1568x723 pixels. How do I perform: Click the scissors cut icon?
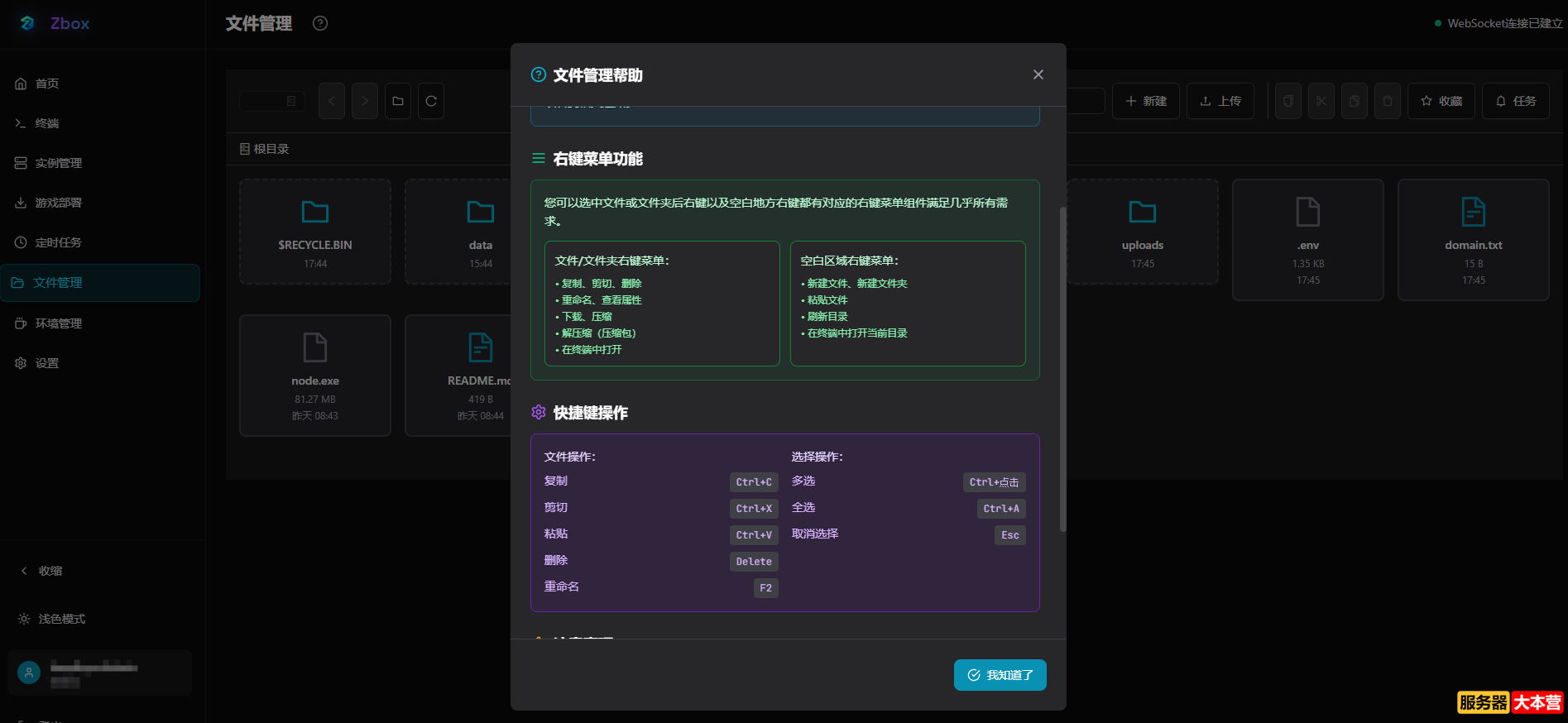(1321, 101)
